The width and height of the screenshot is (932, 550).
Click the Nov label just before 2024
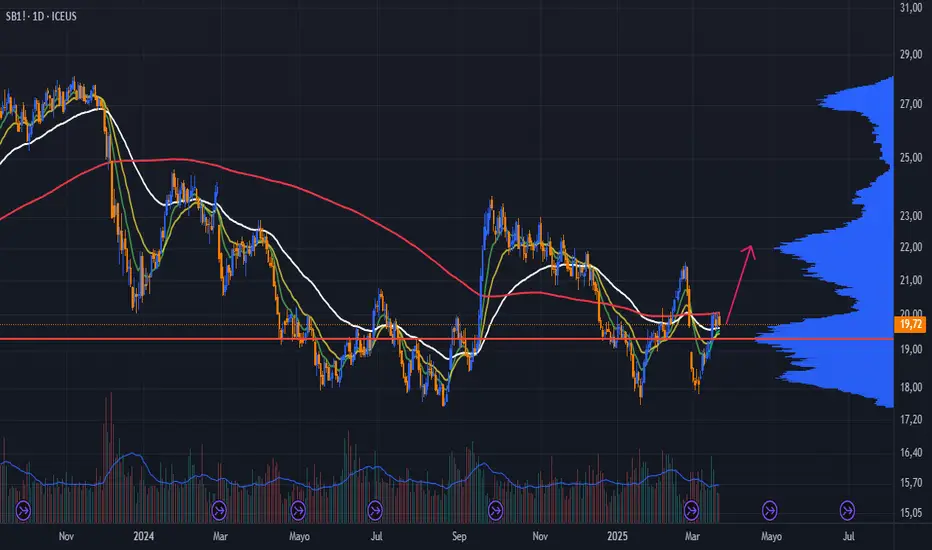(x=66, y=536)
